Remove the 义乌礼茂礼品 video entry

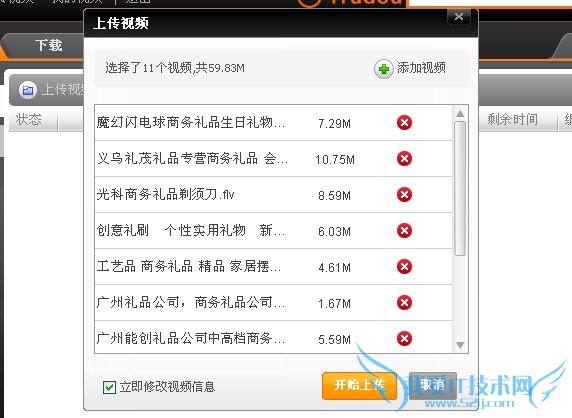coord(404,158)
